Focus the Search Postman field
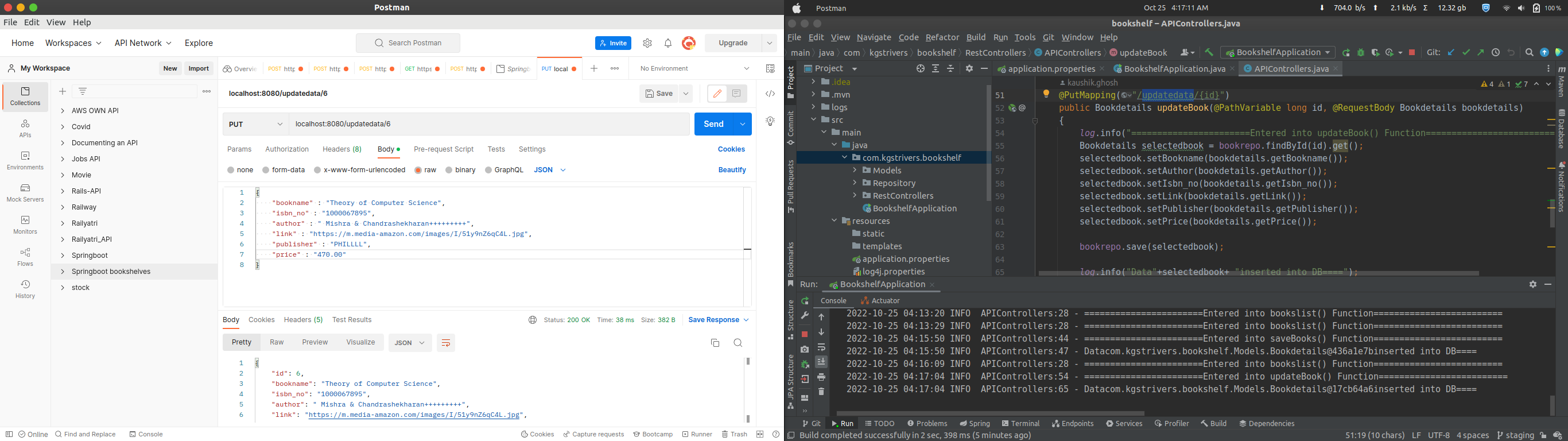Image resolution: width=1568 pixels, height=441 pixels. point(408,43)
